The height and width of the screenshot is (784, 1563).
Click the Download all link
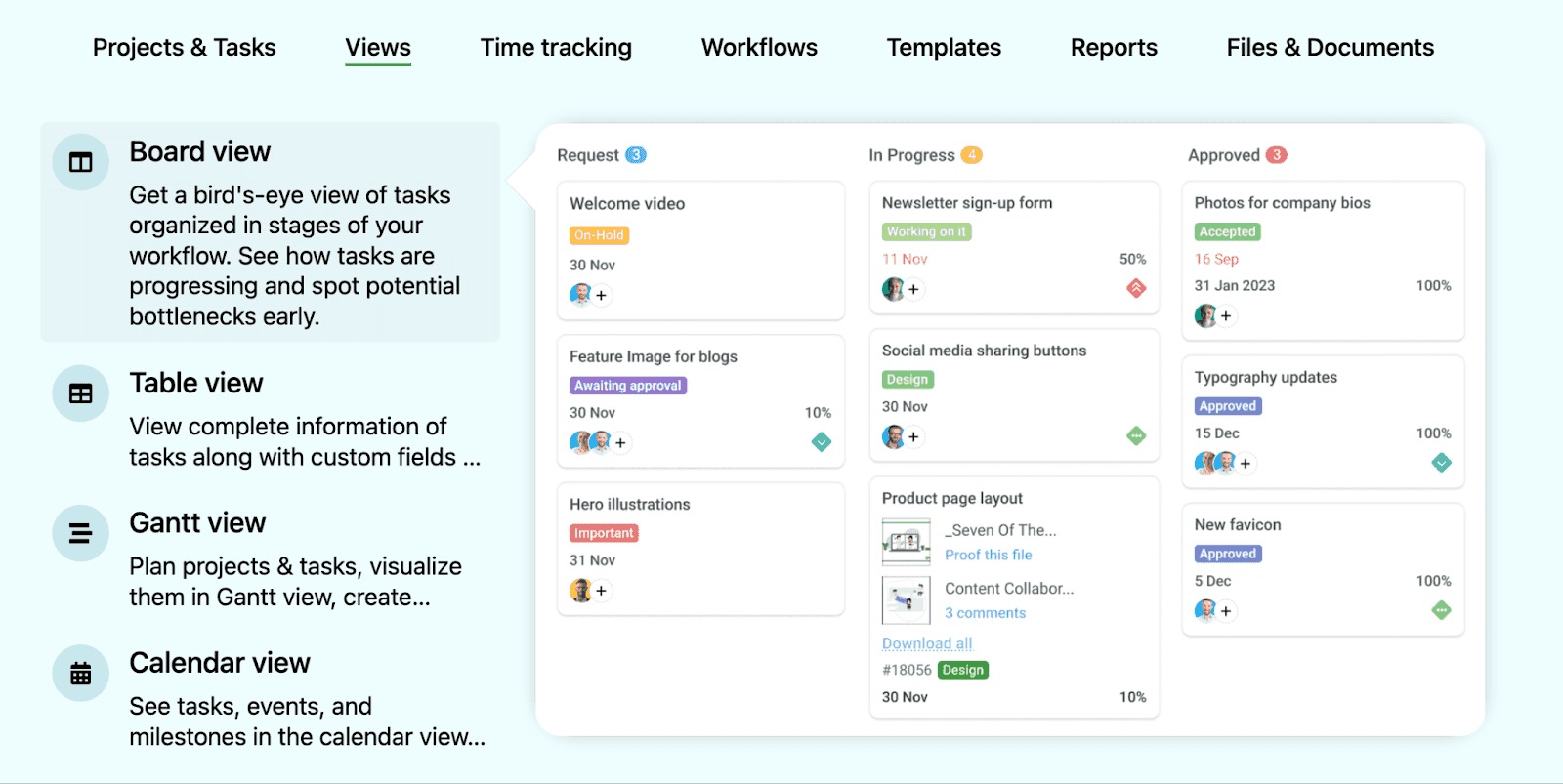(x=927, y=643)
